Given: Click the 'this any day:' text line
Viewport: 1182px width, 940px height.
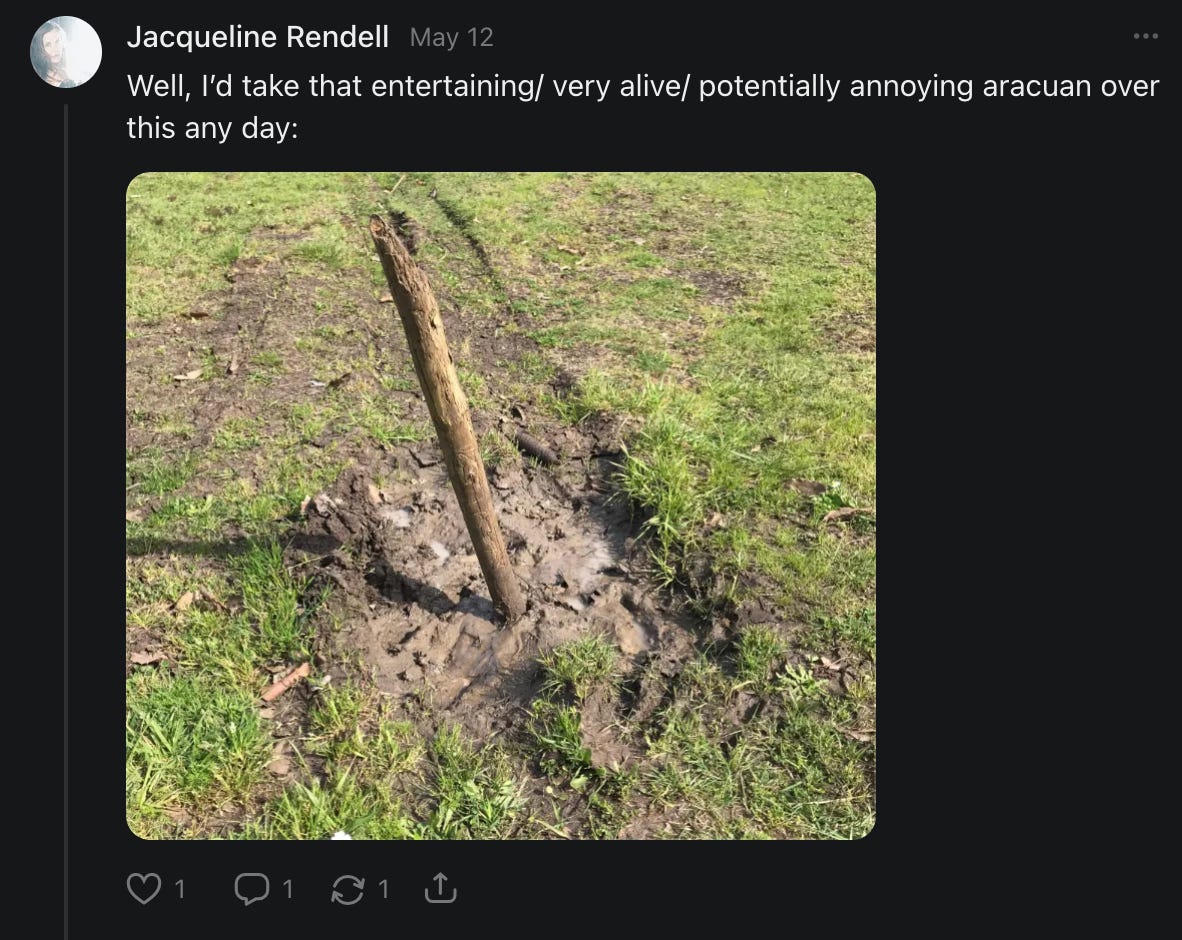Looking at the screenshot, I should click(x=213, y=128).
